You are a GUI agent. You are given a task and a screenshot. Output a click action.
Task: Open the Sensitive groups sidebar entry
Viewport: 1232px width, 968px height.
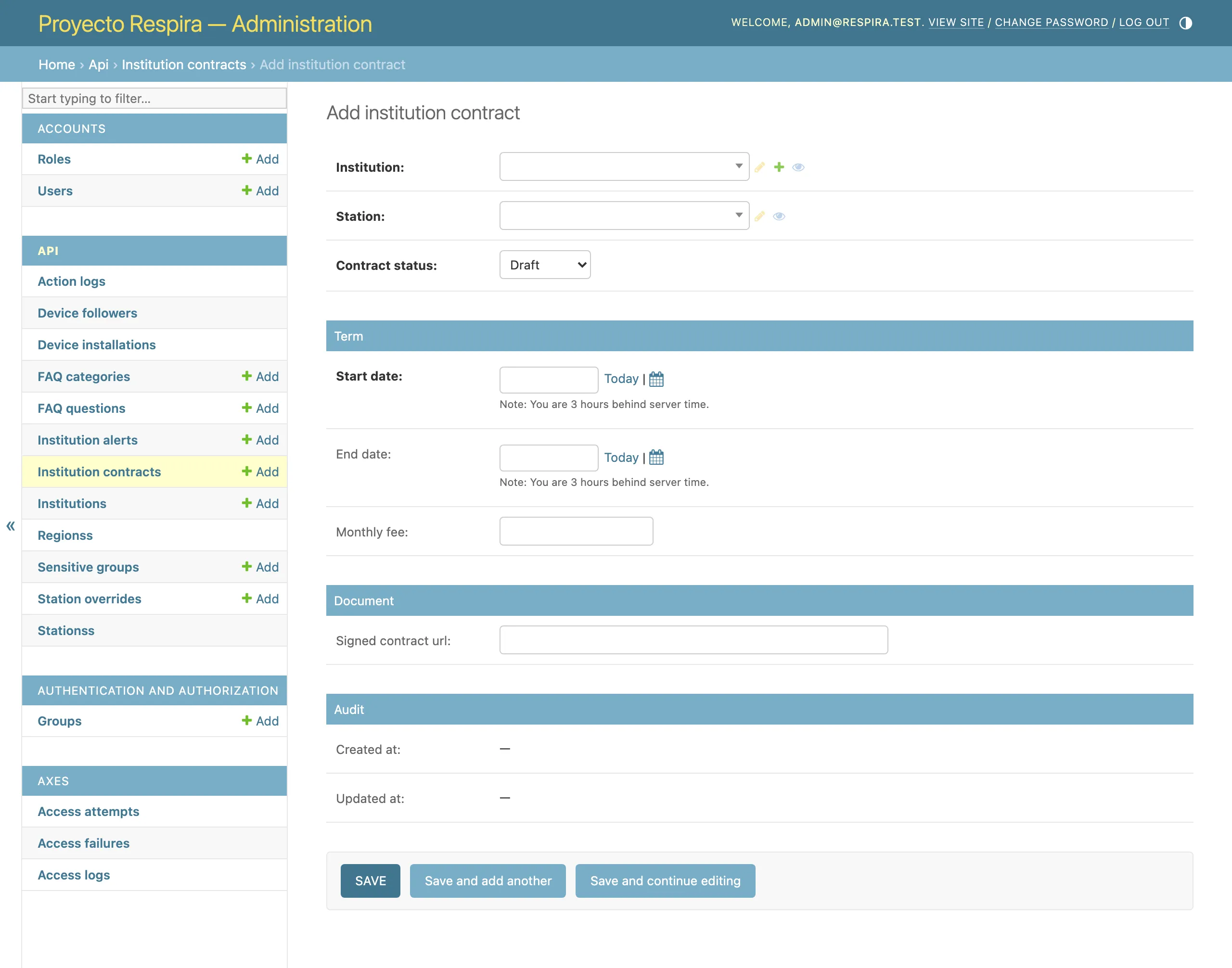[88, 567]
